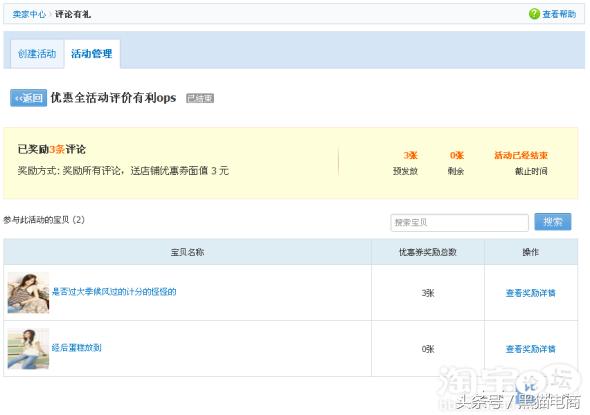Open the 查看帮助 help link
590x415 pixels.
point(559,14)
